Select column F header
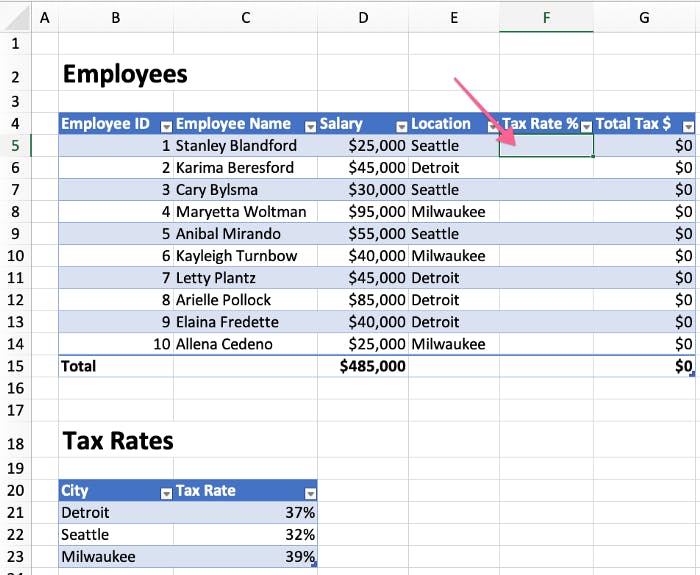This screenshot has width=700, height=575. (546, 17)
